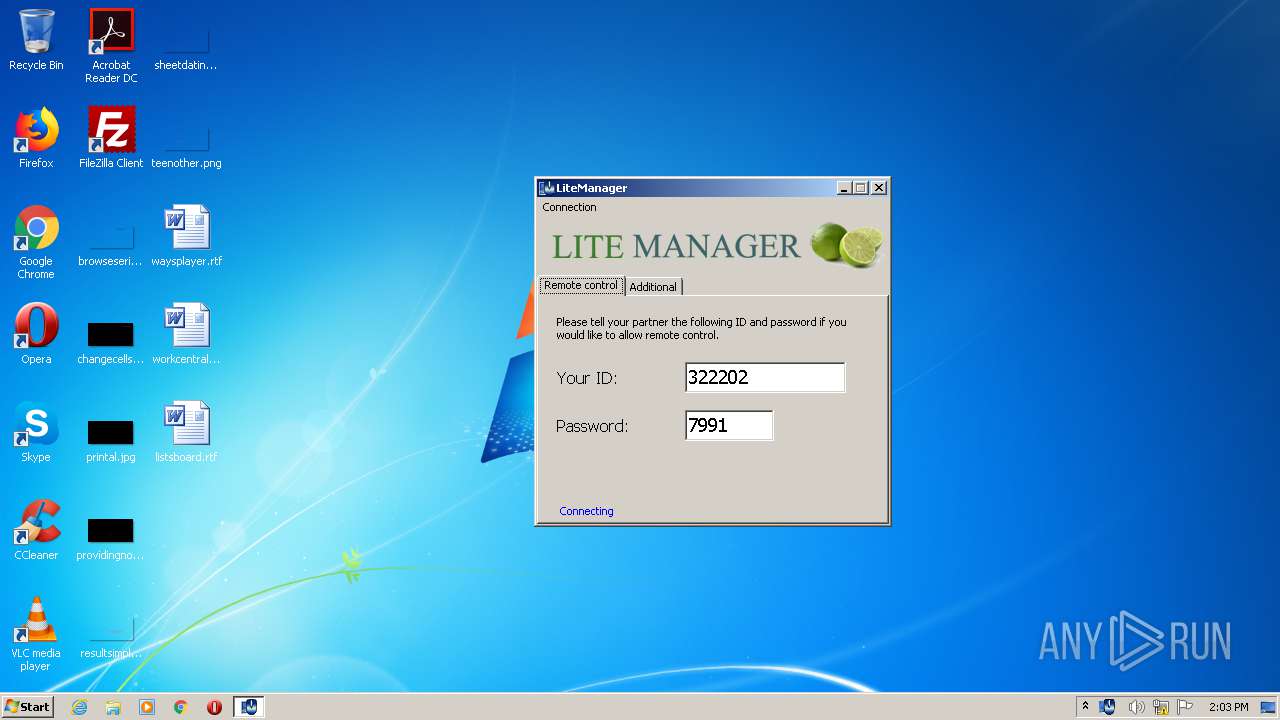This screenshot has width=1280, height=720.
Task: Open Windows Explorer from the taskbar
Action: [x=113, y=707]
